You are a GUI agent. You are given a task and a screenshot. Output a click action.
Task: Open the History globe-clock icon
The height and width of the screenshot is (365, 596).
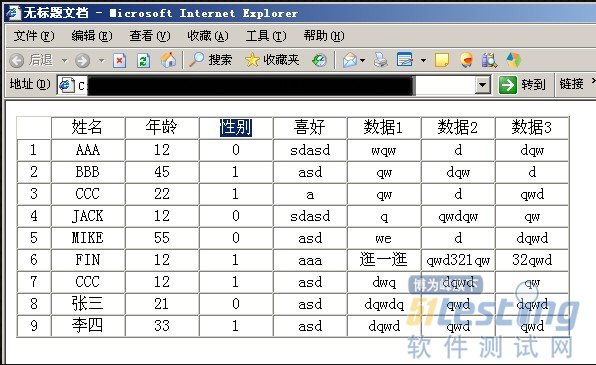click(319, 60)
